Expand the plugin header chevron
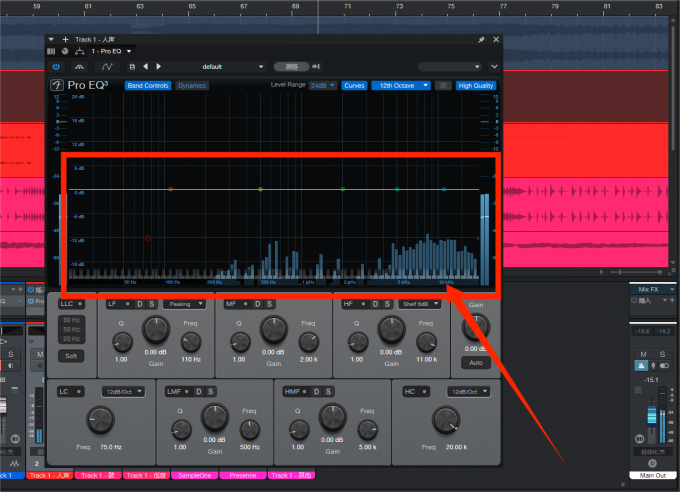This screenshot has width=680, height=492. [x=494, y=67]
